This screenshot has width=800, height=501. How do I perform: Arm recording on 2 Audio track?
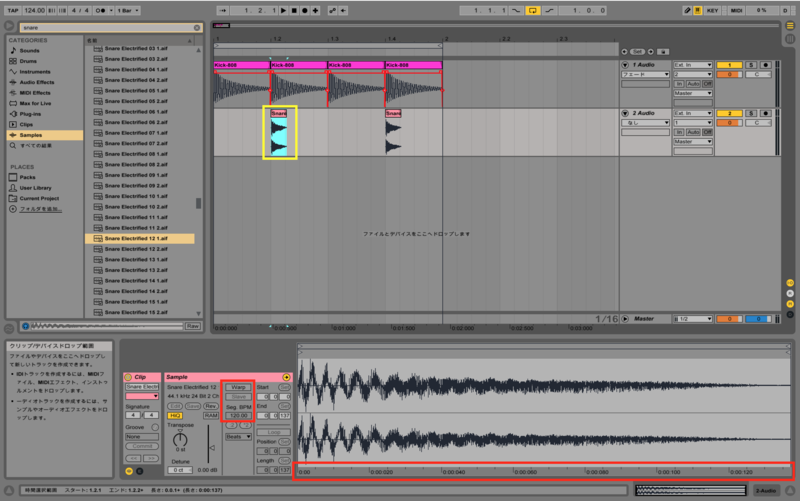765,113
